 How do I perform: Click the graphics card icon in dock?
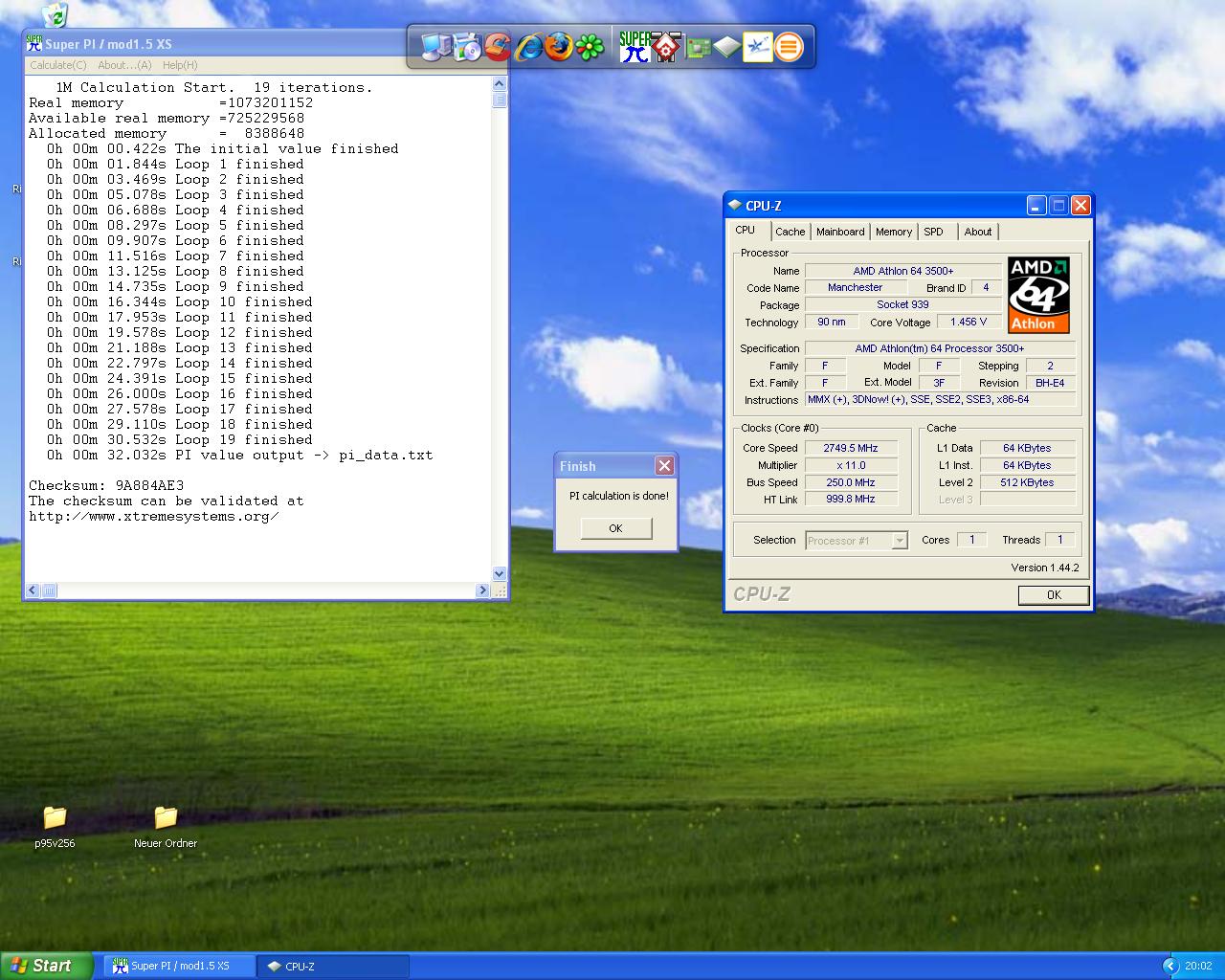click(698, 46)
